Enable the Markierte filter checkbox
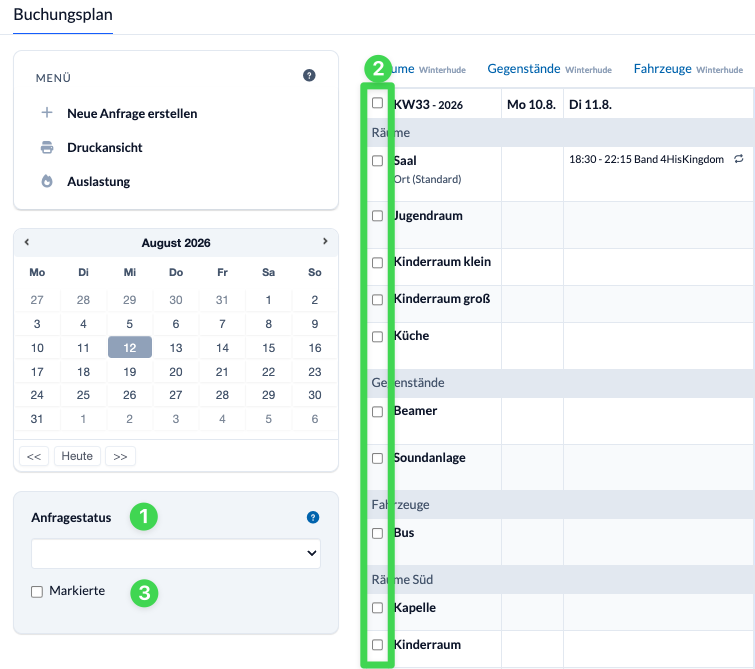This screenshot has width=755, height=669. tap(37, 591)
